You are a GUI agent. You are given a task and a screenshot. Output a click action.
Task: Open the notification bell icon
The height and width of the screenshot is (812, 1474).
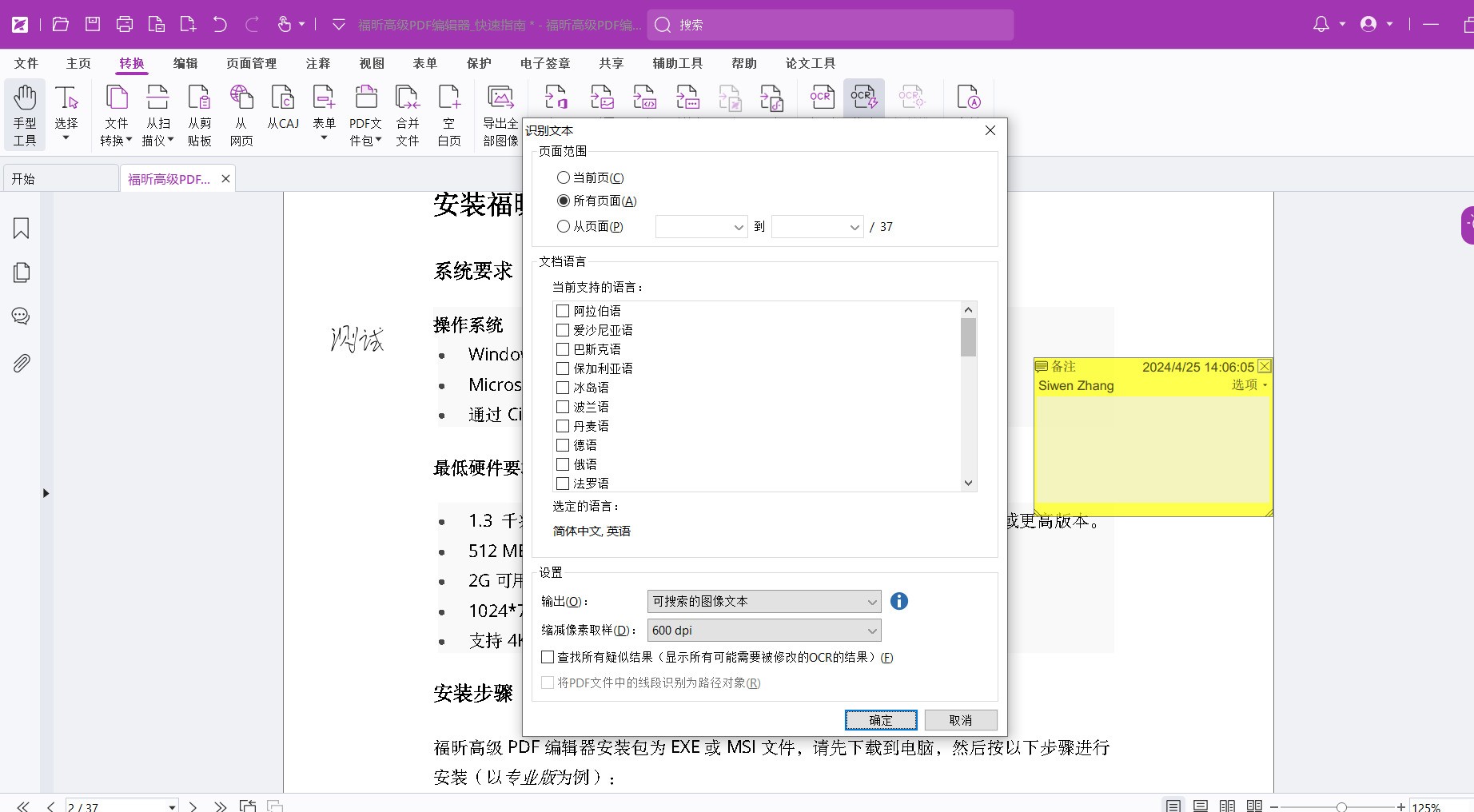coord(1321,25)
